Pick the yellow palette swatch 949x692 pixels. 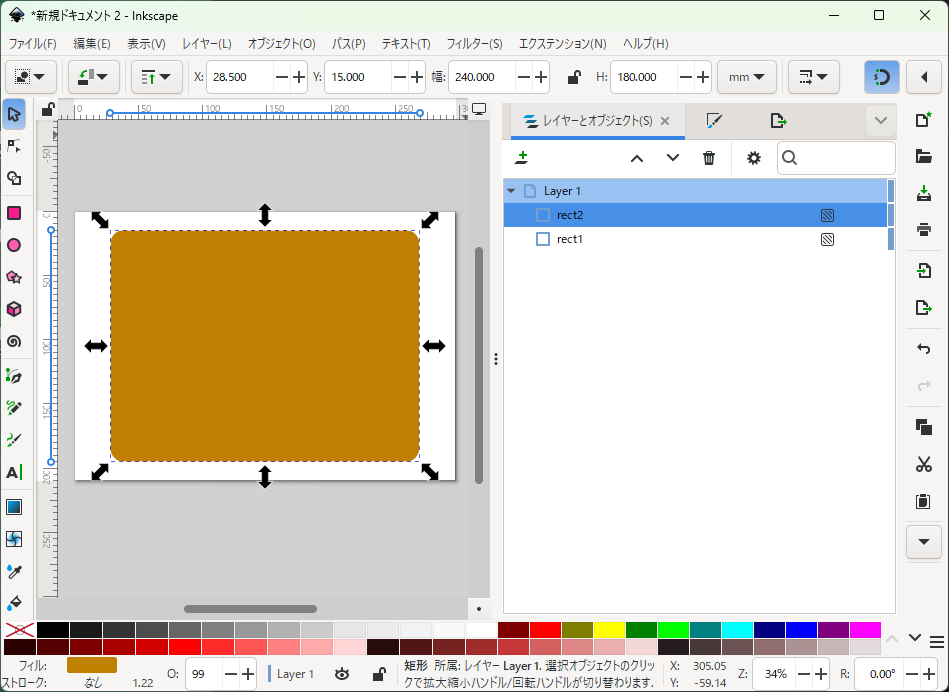609,630
